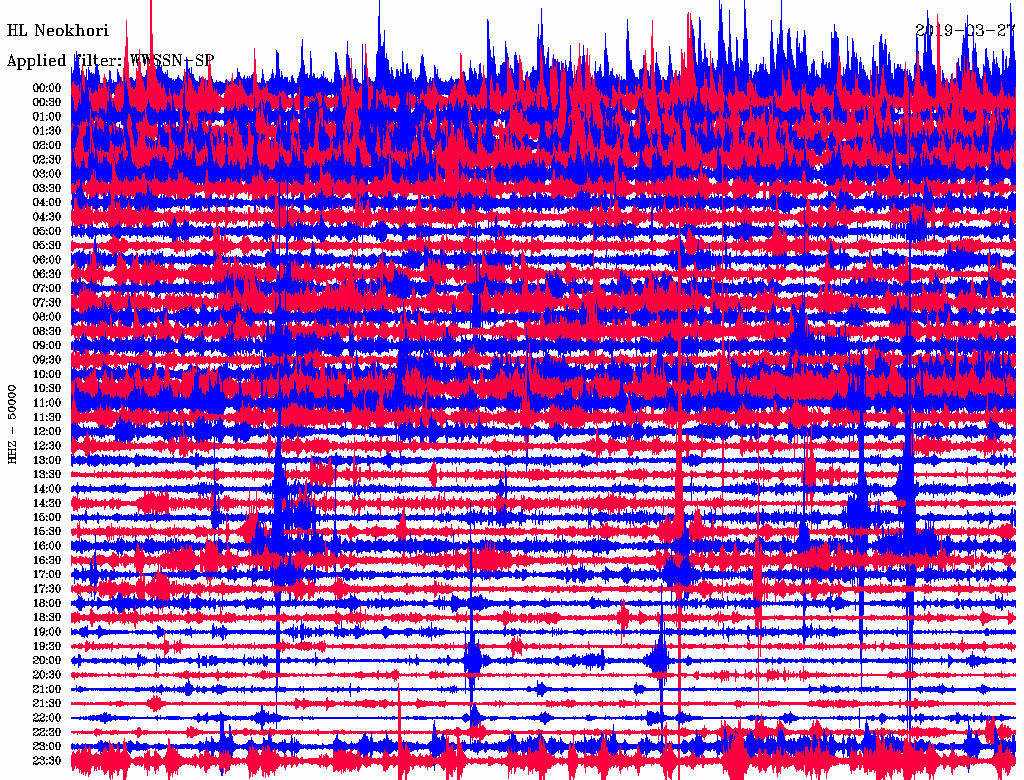Click the 10:30 time label
1024x780 pixels.
(47, 389)
